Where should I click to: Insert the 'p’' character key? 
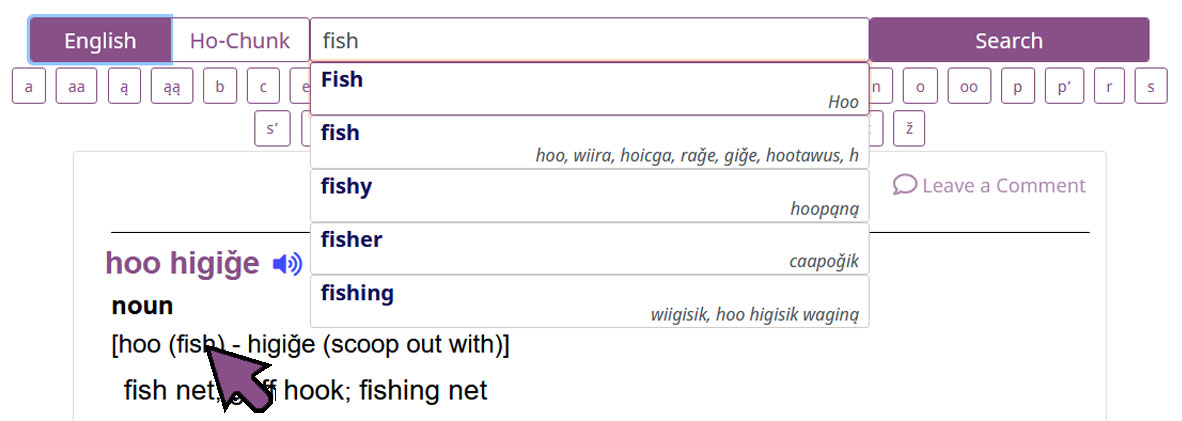(1063, 87)
